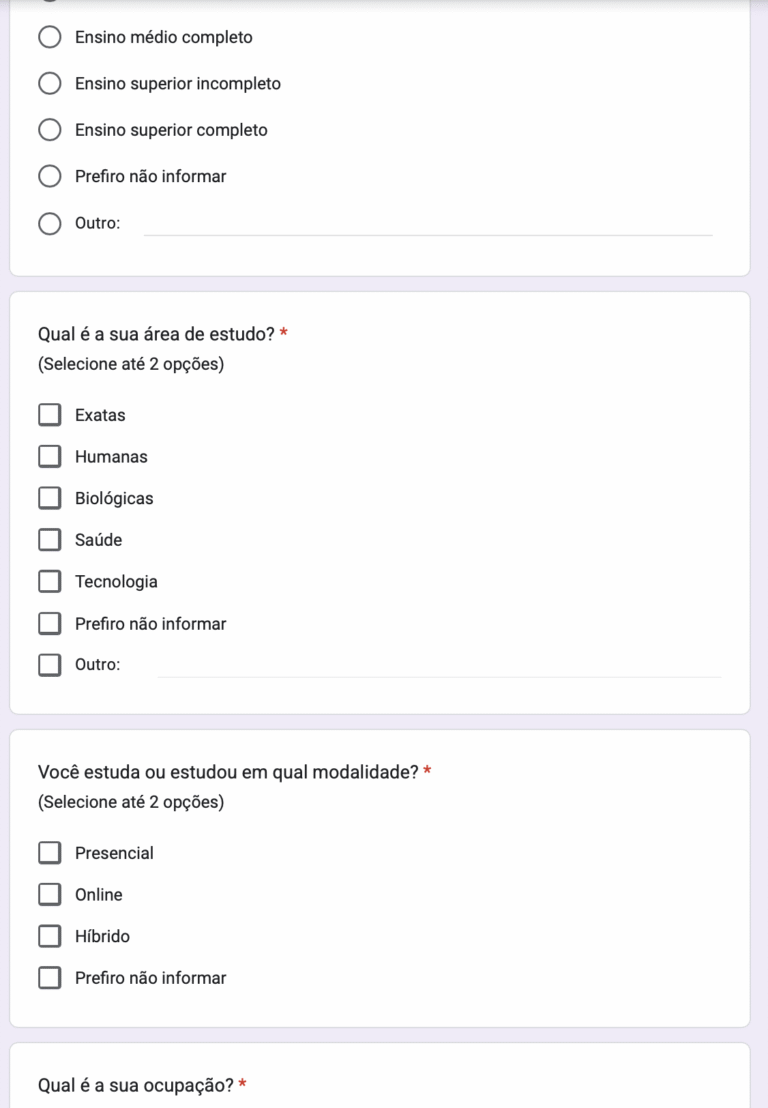Select the Ensino médio completo radio option
Viewport: 768px width, 1108px height.
pyautogui.click(x=49, y=38)
